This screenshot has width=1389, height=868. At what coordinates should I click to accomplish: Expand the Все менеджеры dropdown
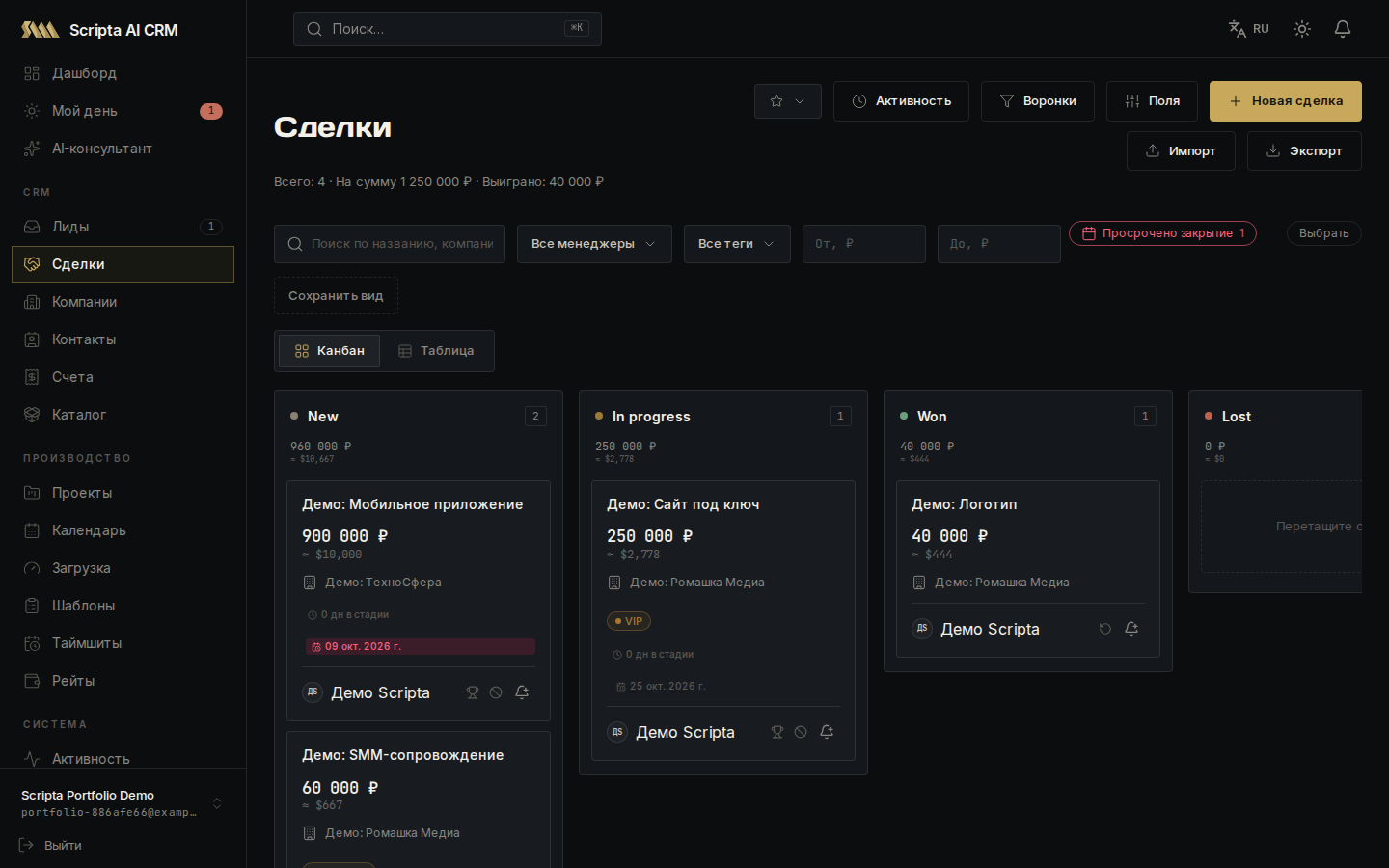coord(594,244)
